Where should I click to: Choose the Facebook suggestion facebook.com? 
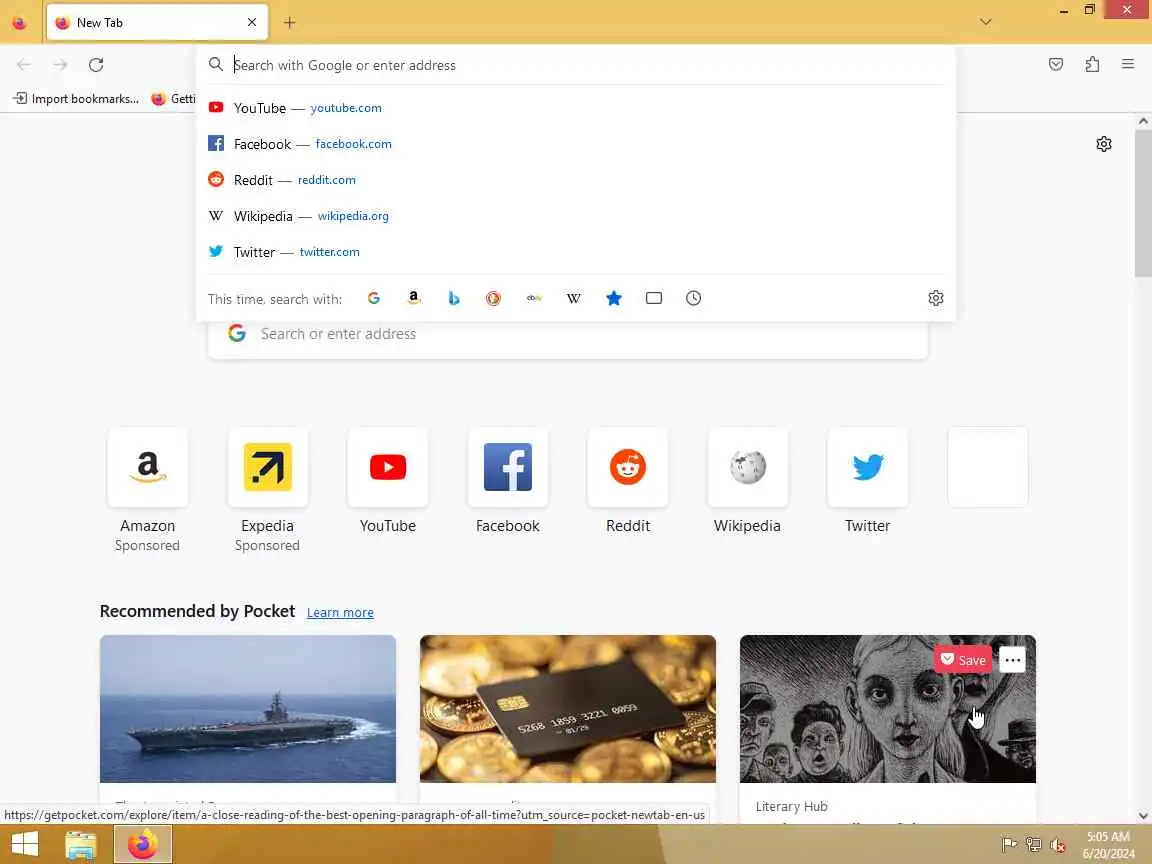point(576,144)
